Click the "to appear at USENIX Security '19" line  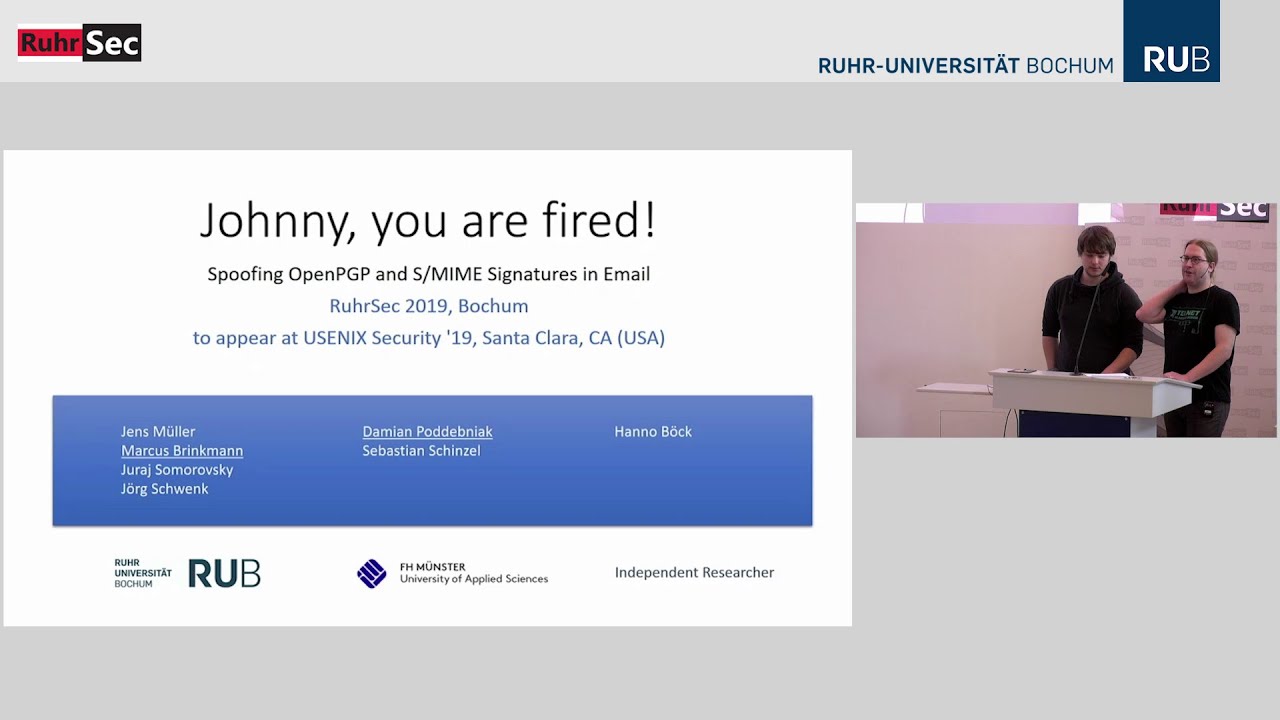coord(429,338)
